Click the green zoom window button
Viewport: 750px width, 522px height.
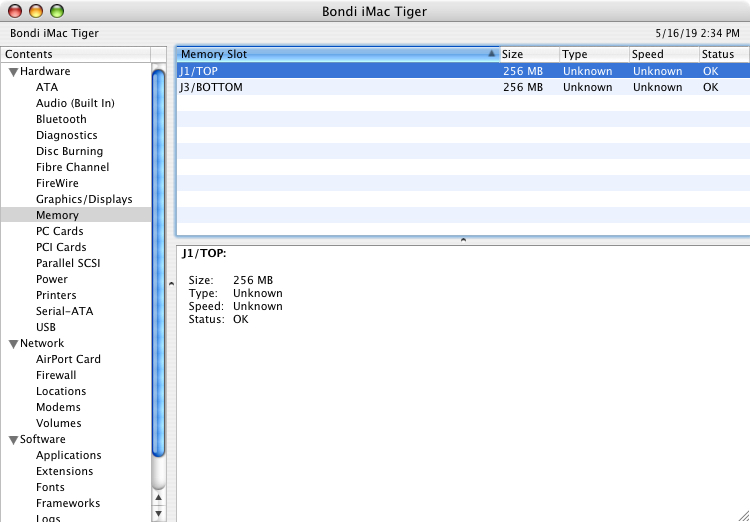[57, 11]
